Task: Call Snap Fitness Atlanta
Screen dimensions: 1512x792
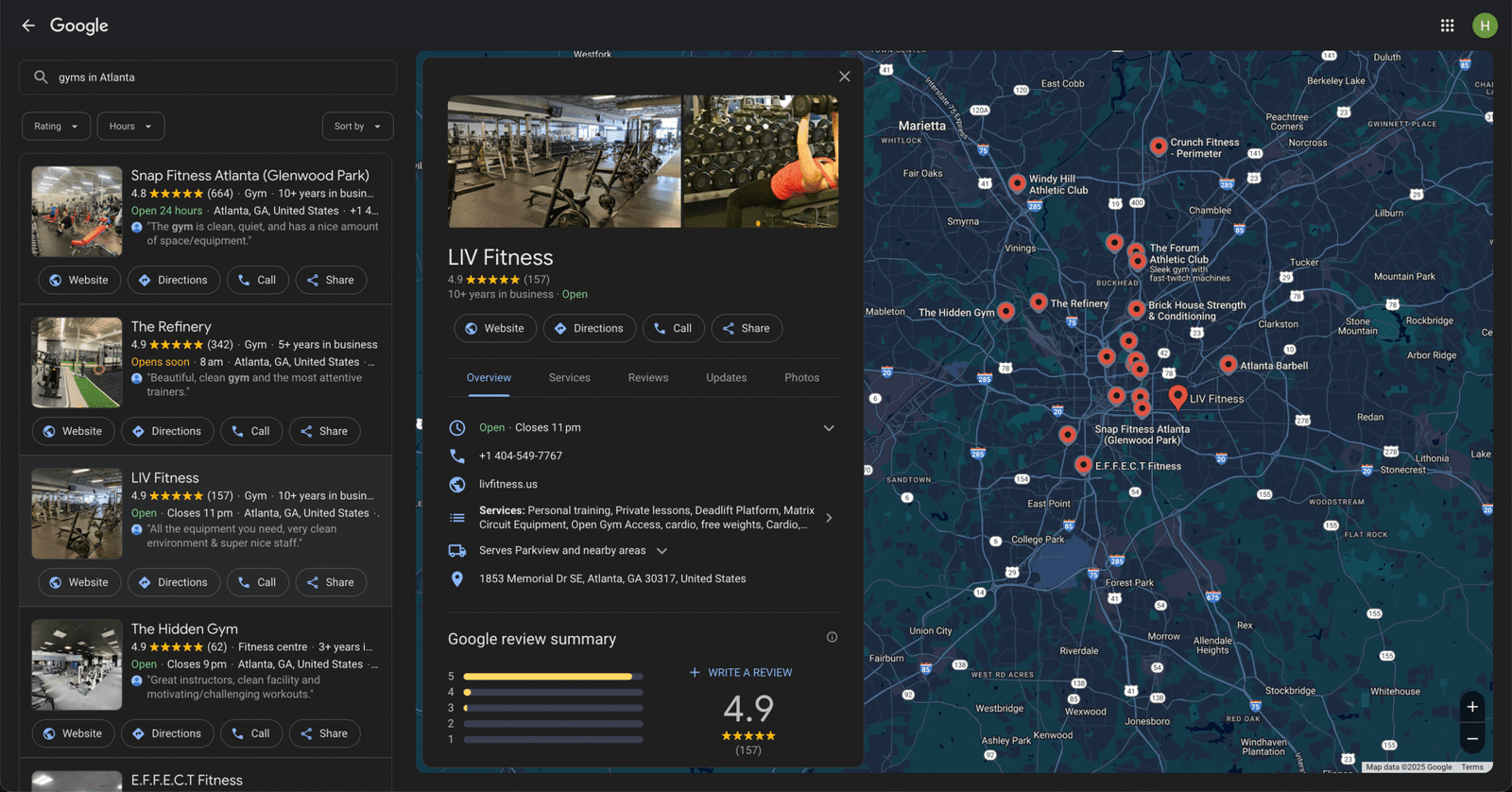Action: click(257, 280)
